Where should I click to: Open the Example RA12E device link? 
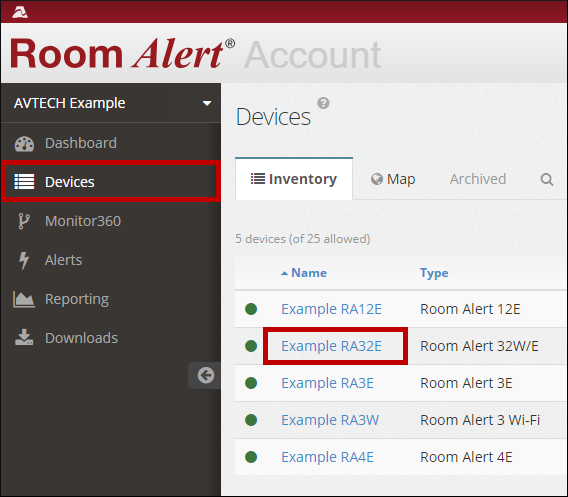(331, 309)
